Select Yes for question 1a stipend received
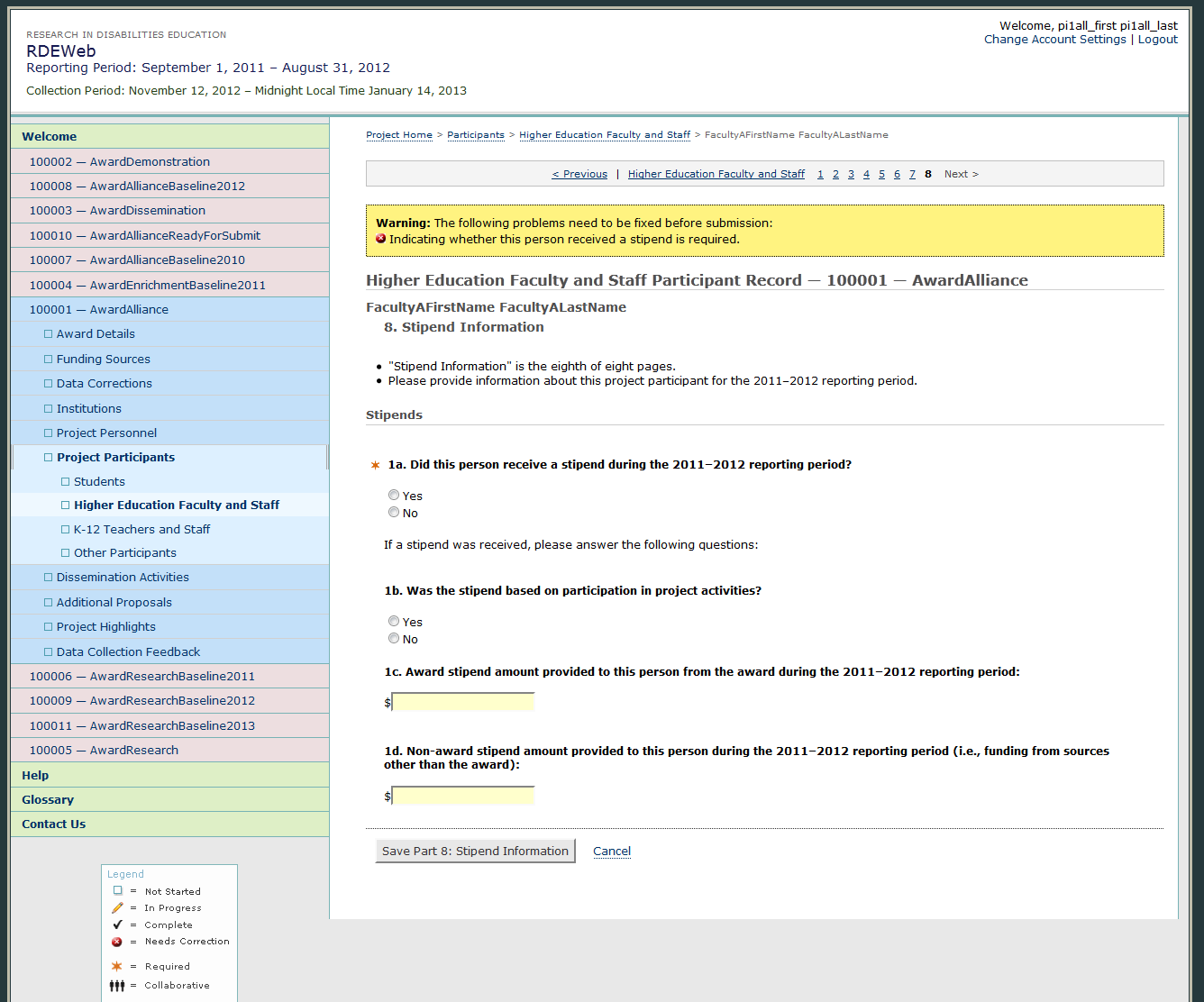1204x1002 pixels. point(394,495)
